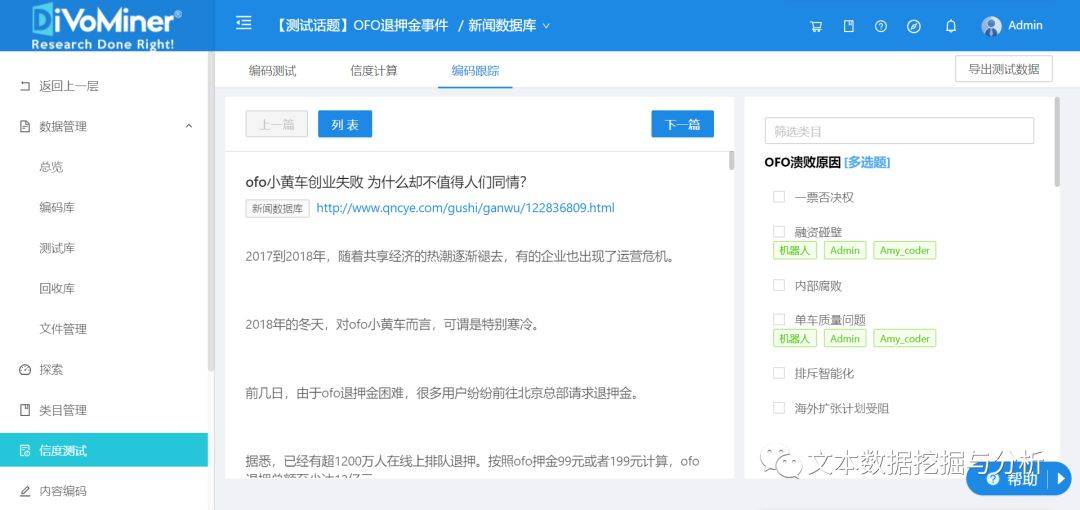1080x510 pixels.
Task: Click the 筛选类目 filter input field
Action: [x=900, y=131]
